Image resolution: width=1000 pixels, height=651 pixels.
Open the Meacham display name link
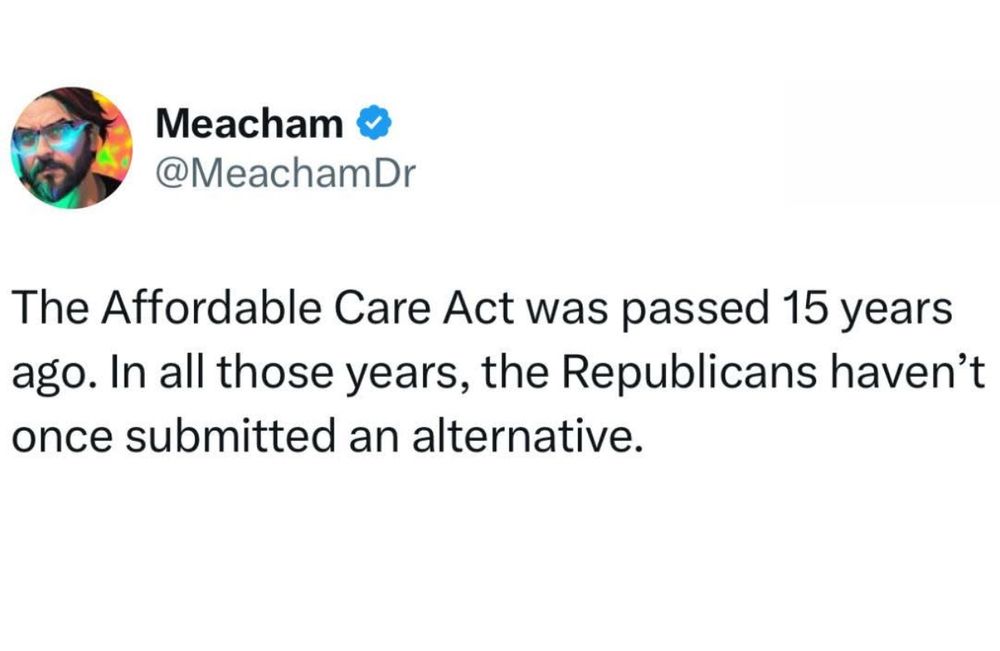pos(249,123)
